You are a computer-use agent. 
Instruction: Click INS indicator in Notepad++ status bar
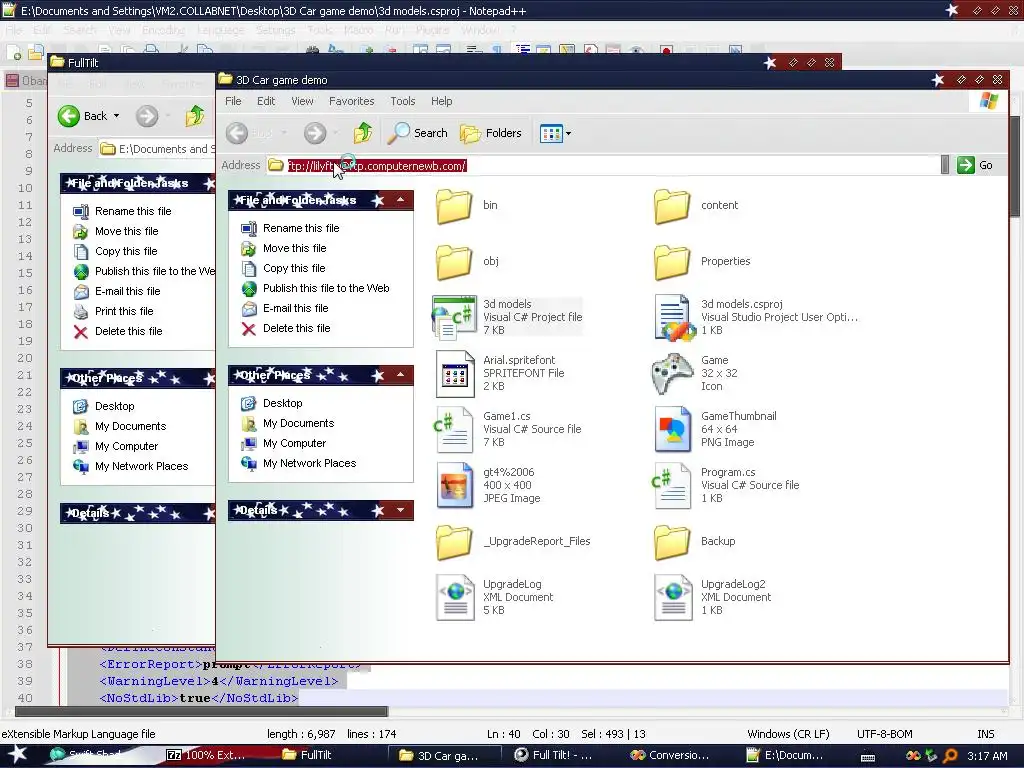(x=985, y=734)
